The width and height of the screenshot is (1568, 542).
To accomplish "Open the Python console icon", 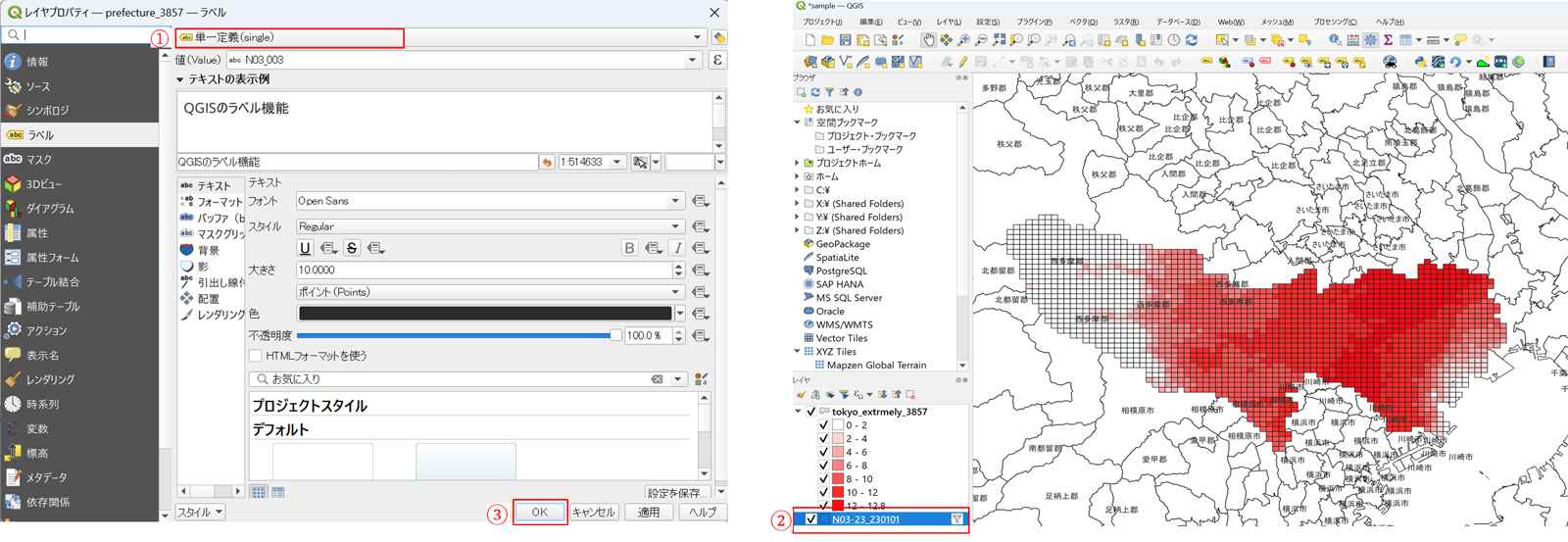I will [x=1420, y=62].
